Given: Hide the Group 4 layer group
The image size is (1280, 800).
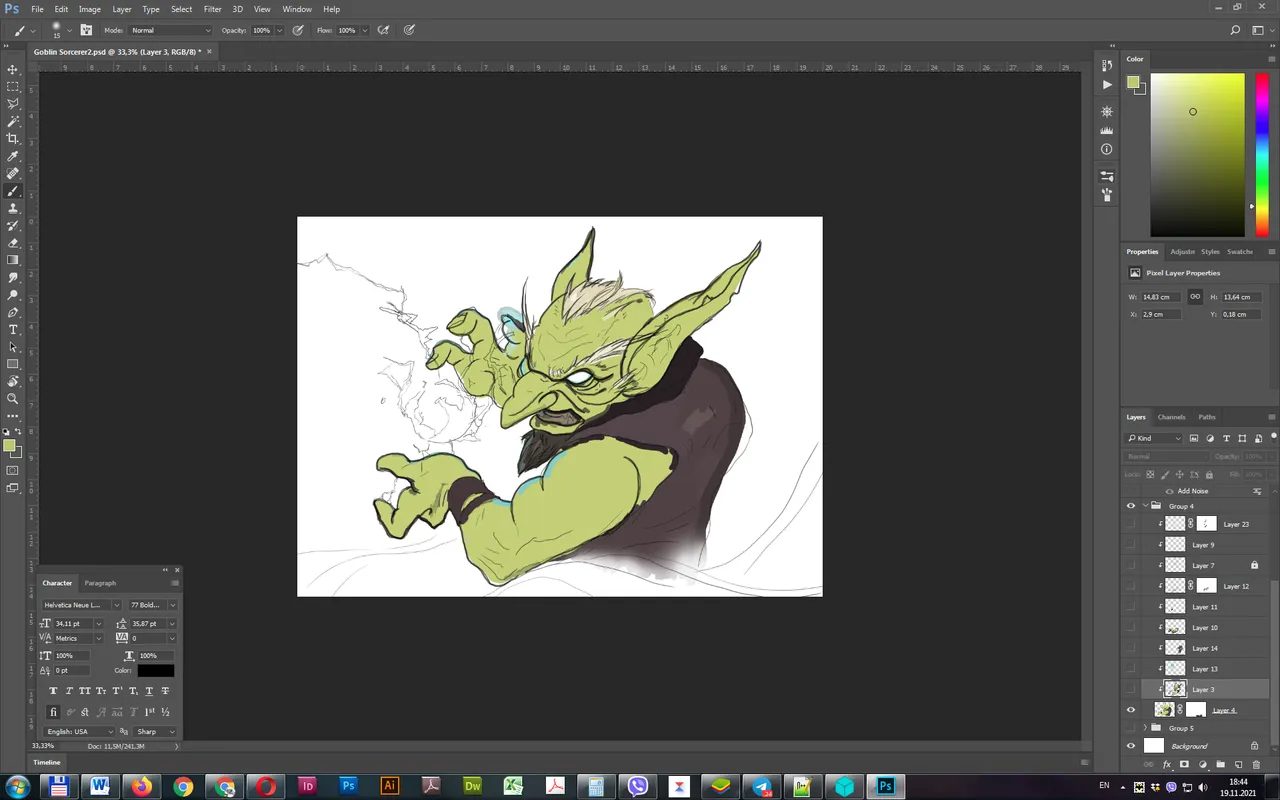Looking at the screenshot, I should click(x=1131, y=506).
